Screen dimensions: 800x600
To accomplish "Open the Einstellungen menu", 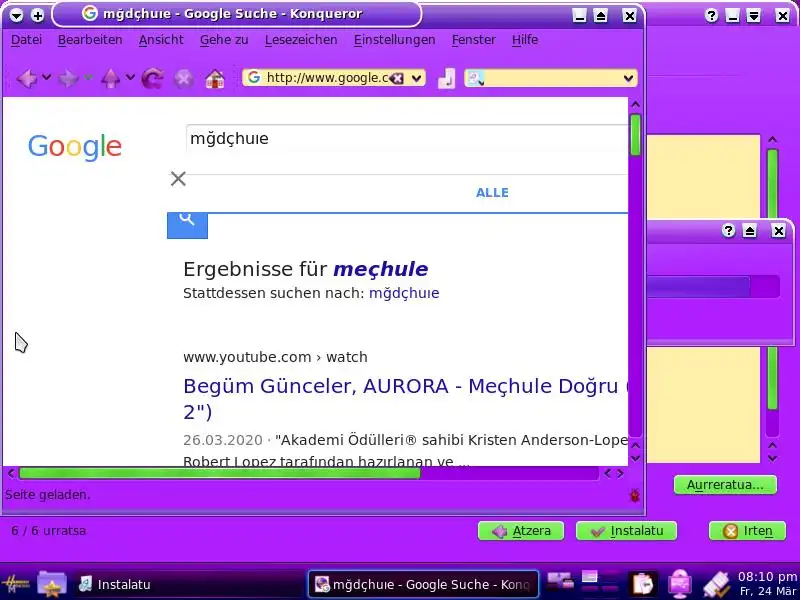I will click(394, 40).
